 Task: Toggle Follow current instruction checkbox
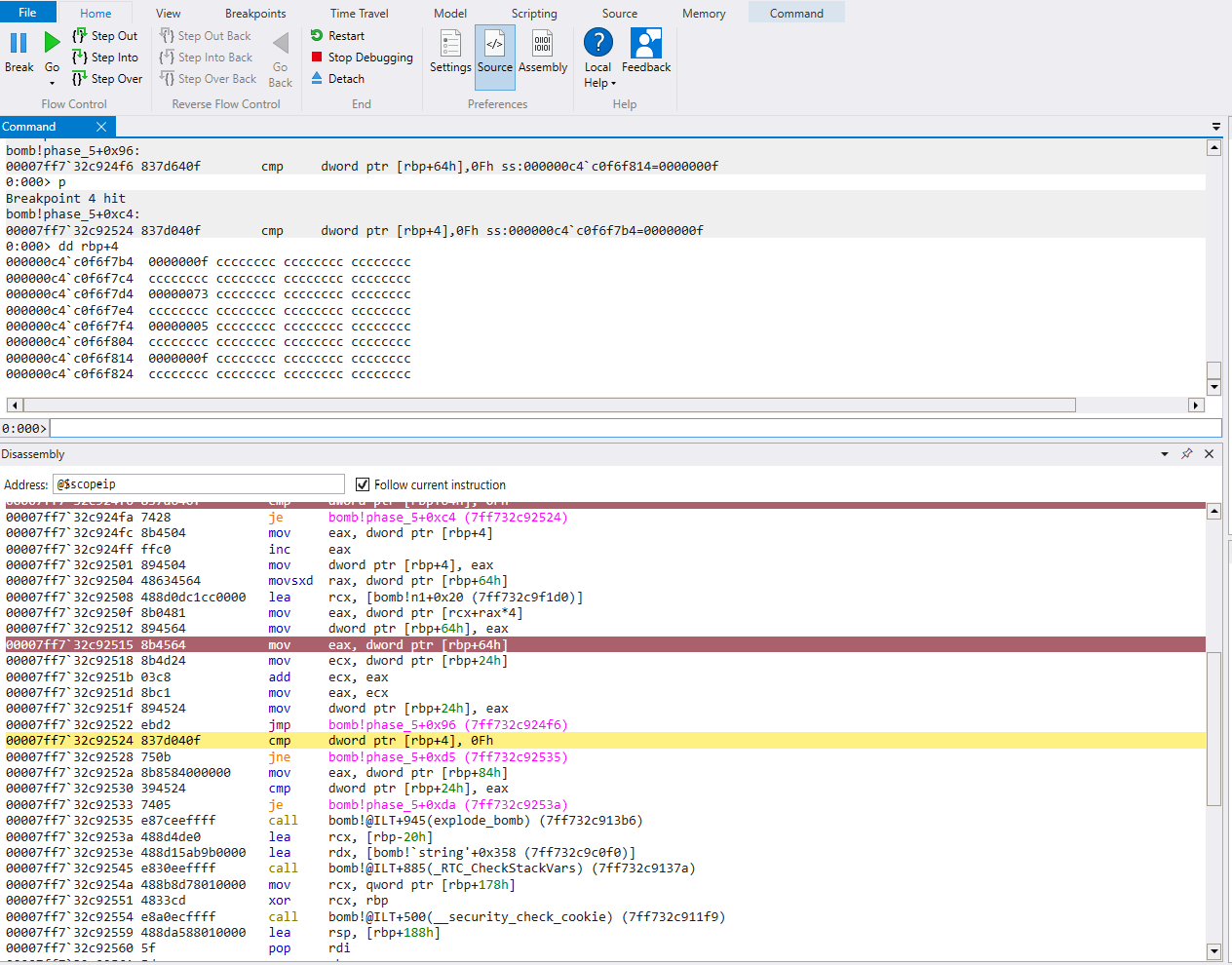pos(363,484)
